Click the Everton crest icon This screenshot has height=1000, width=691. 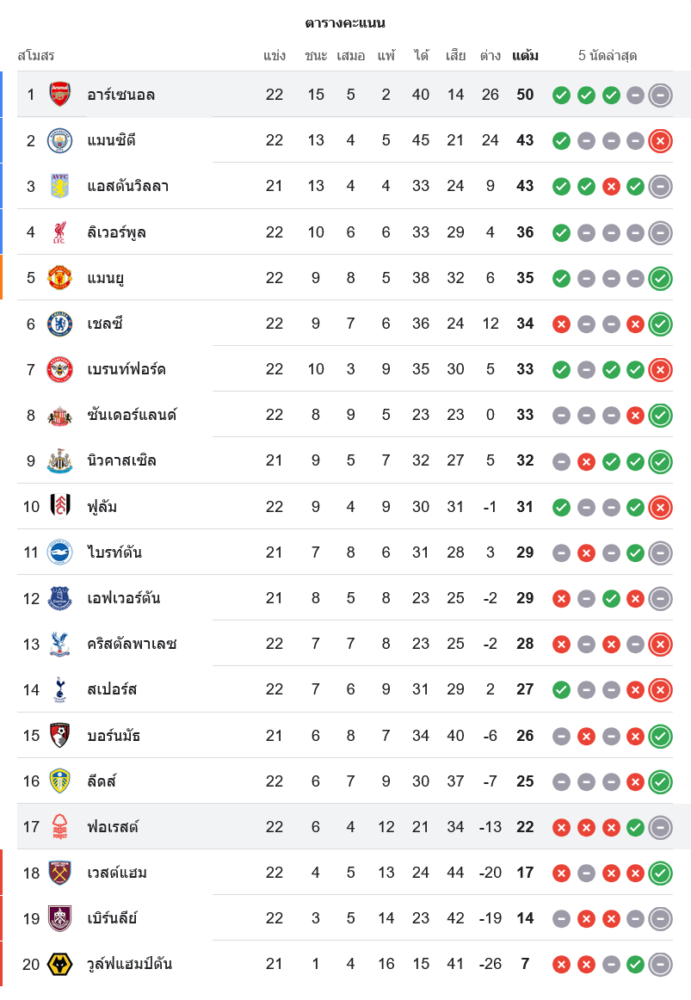click(x=60, y=598)
